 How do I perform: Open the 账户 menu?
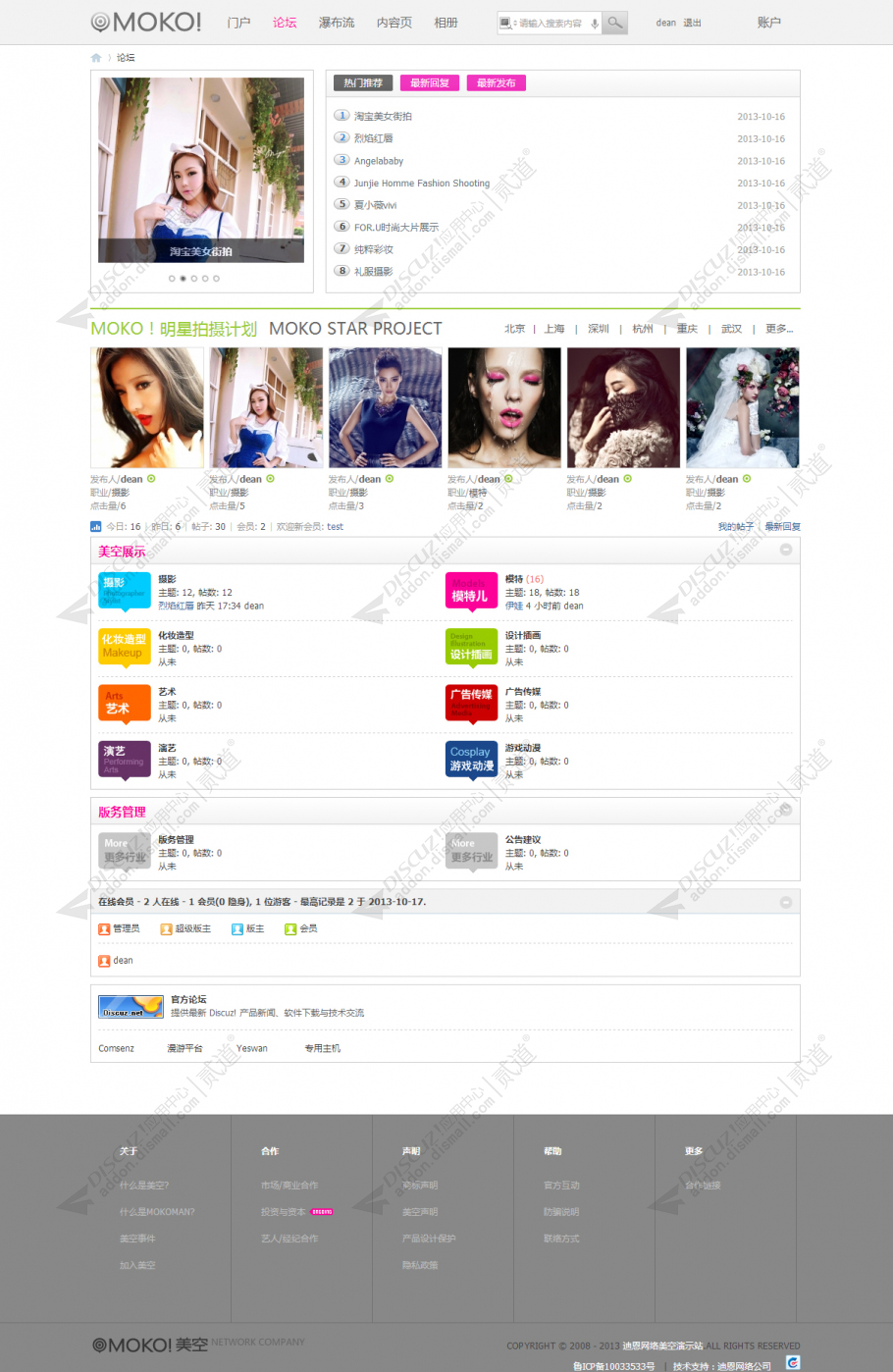point(769,23)
